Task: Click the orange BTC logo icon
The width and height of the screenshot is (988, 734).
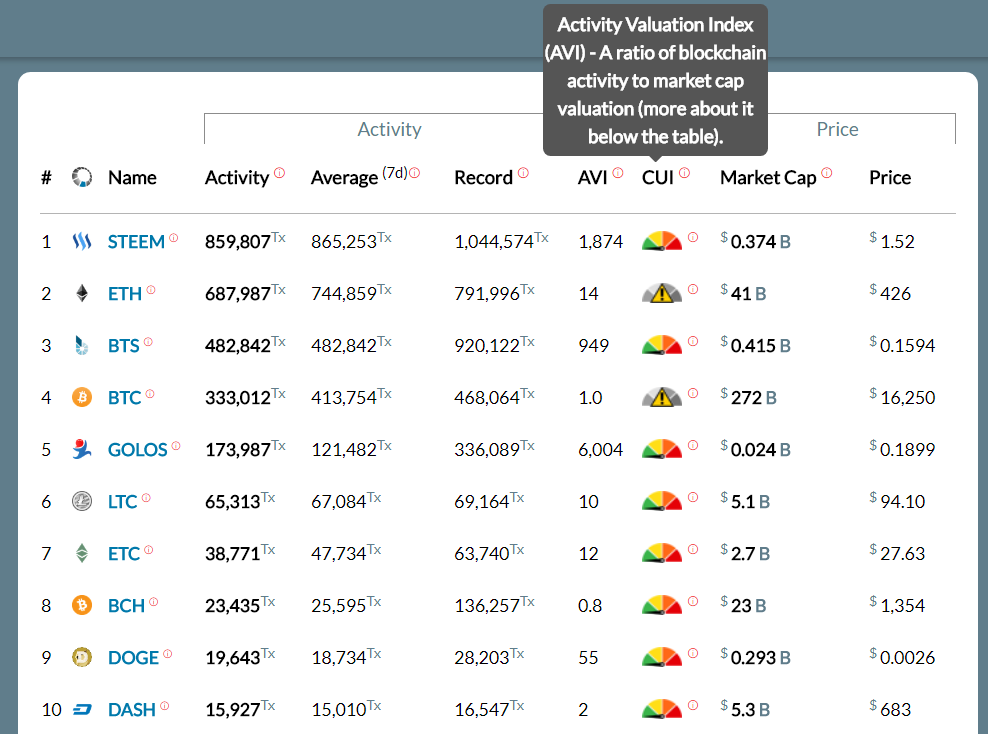Action: (82, 398)
